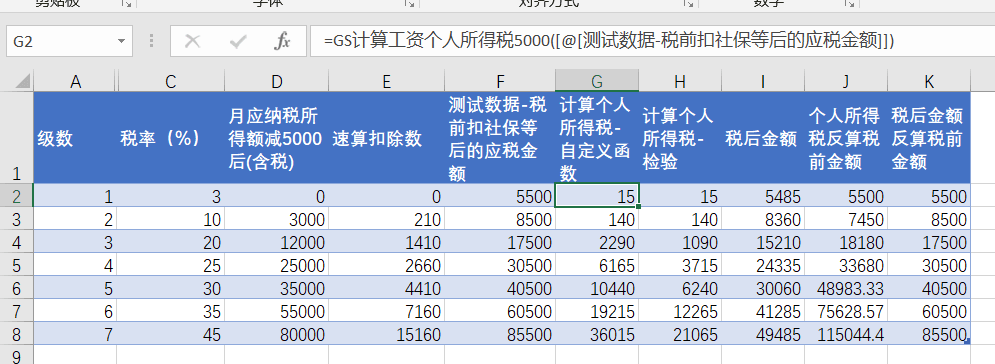Click the Enter checkmark icon in formula bar
Image resolution: width=995 pixels, height=364 pixels.
pos(238,42)
